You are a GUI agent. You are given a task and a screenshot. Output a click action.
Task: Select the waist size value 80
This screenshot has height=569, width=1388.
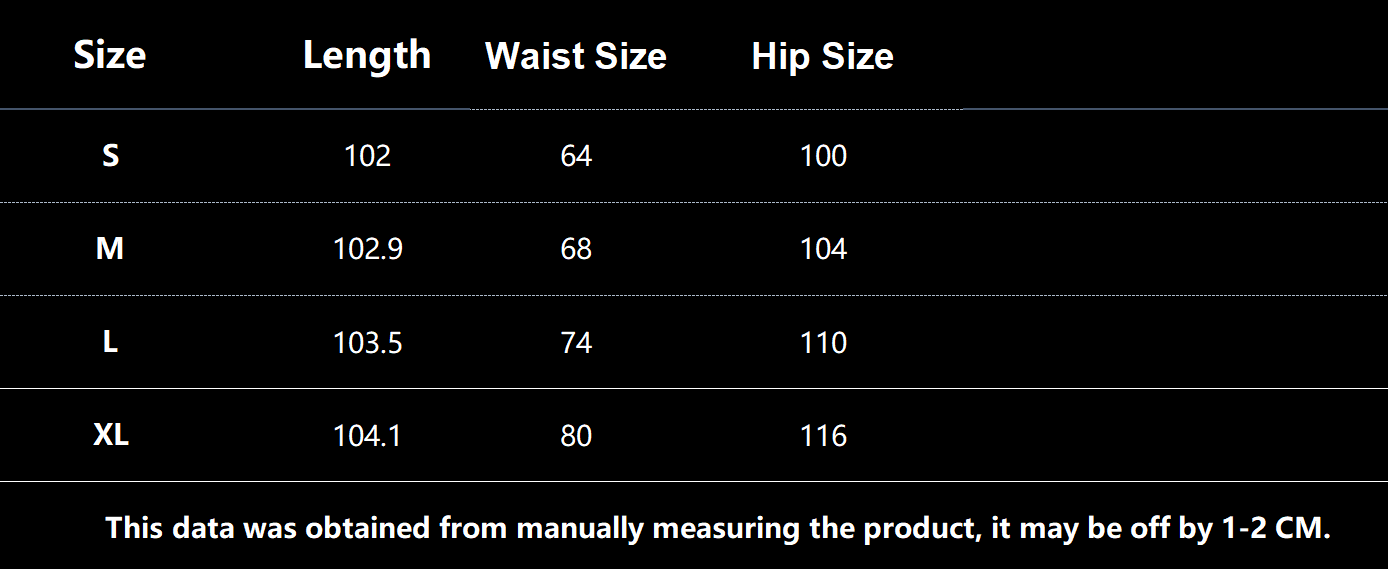(576, 436)
